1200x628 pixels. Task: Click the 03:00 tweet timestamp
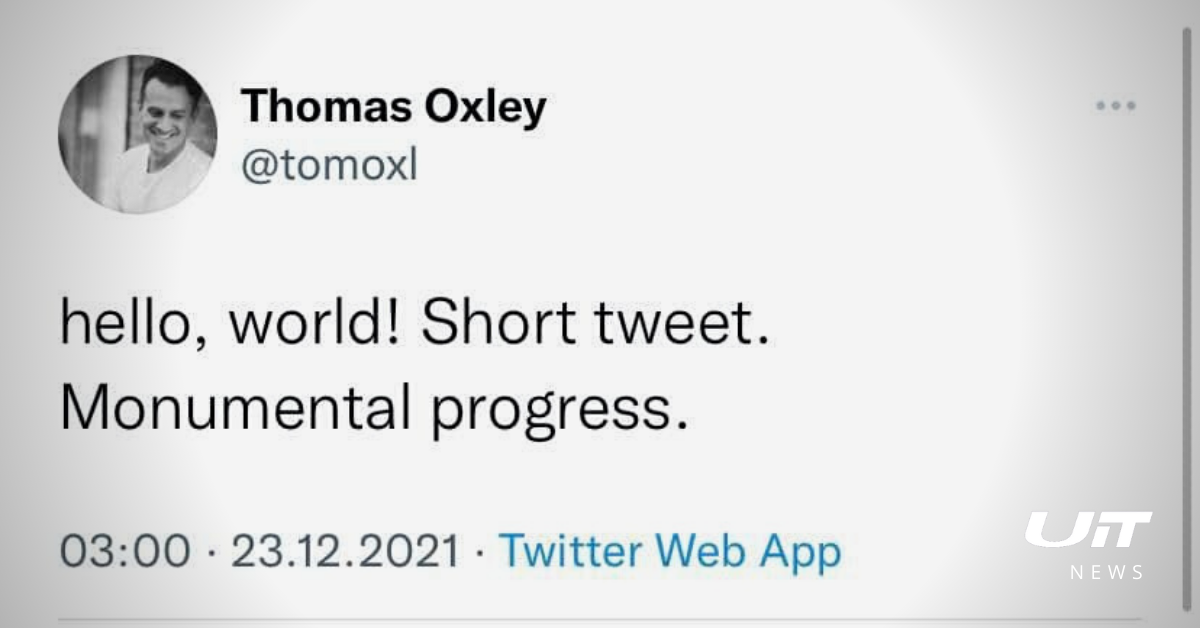coord(124,552)
